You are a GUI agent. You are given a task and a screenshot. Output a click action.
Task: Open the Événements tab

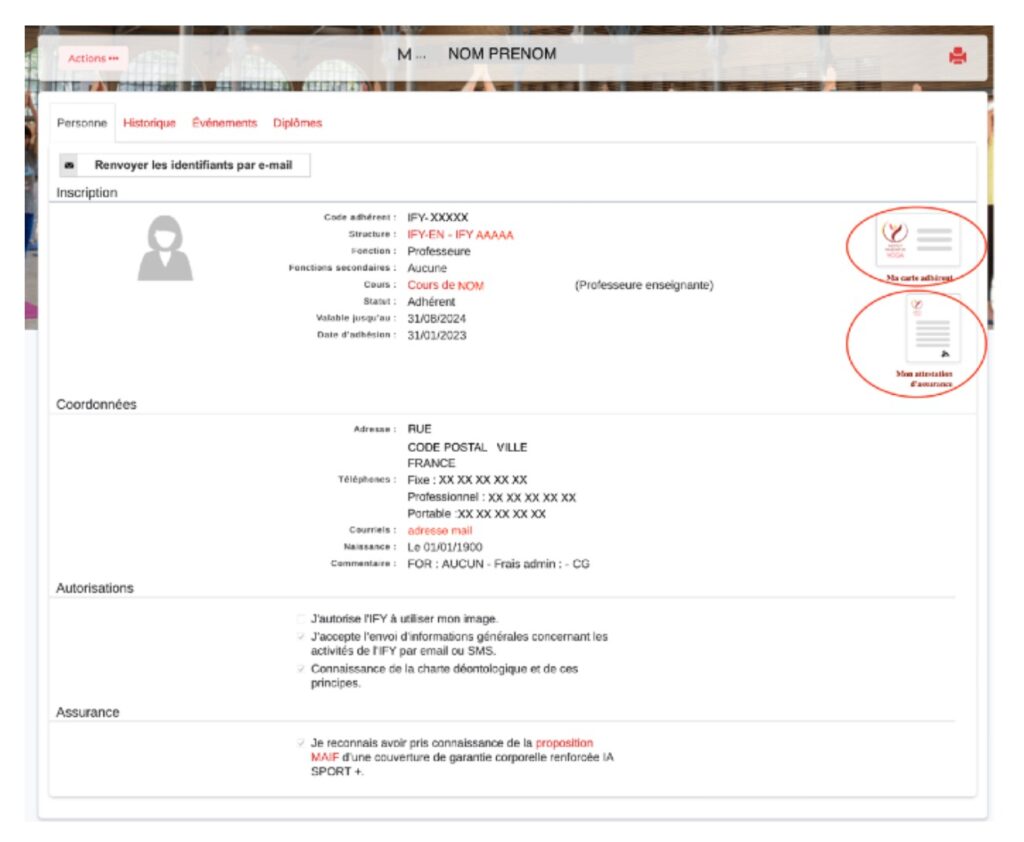[x=224, y=123]
